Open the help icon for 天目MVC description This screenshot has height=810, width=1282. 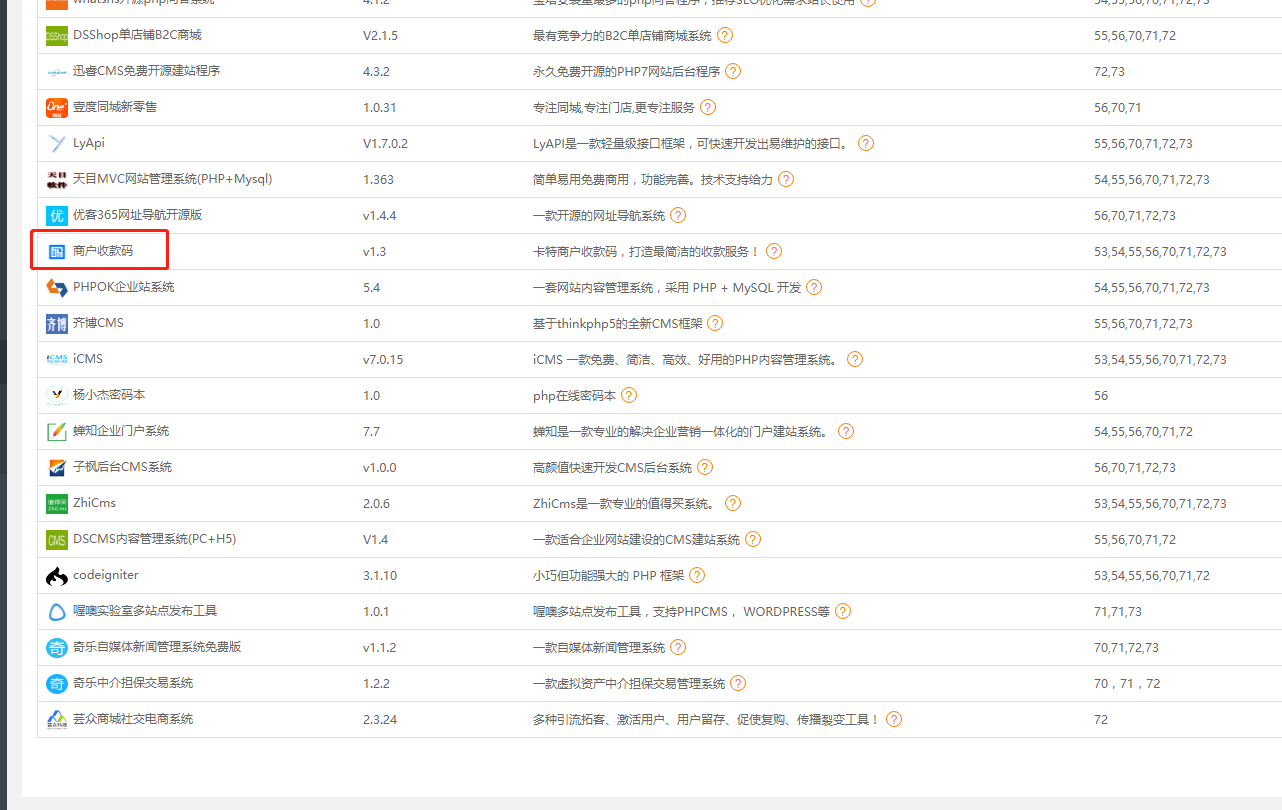[x=786, y=179]
